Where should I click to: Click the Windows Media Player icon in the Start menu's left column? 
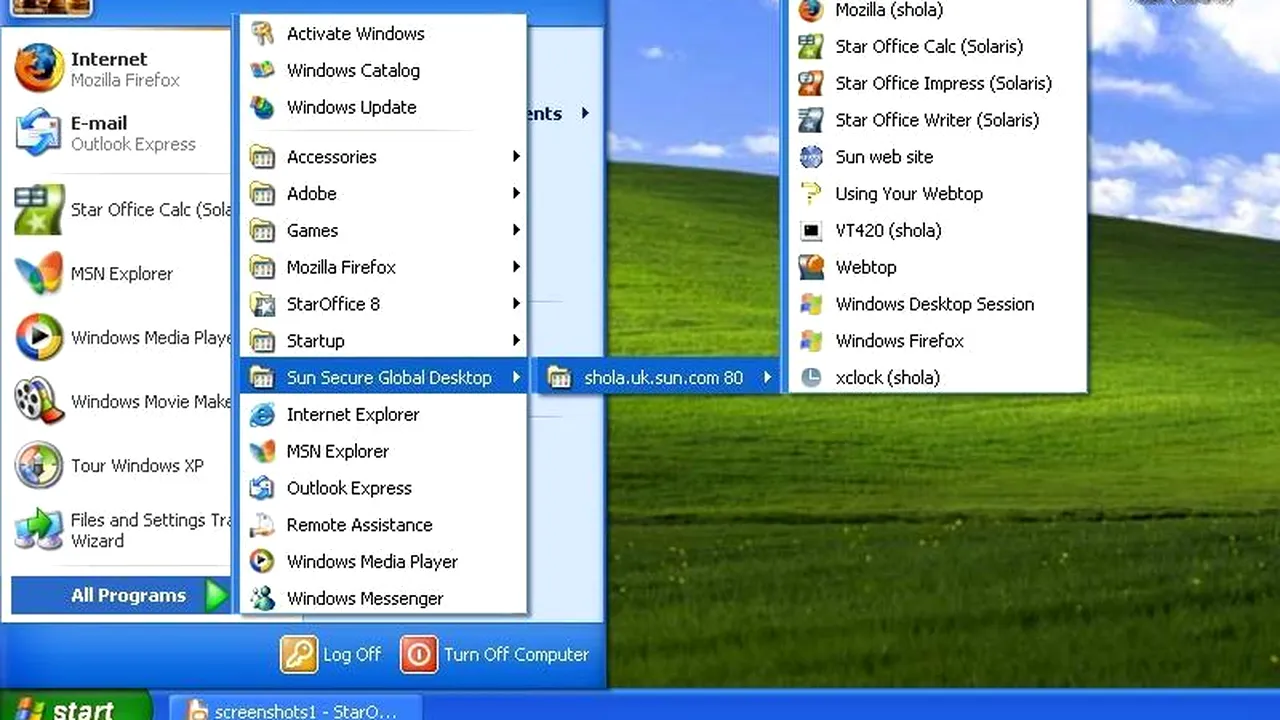(39, 337)
